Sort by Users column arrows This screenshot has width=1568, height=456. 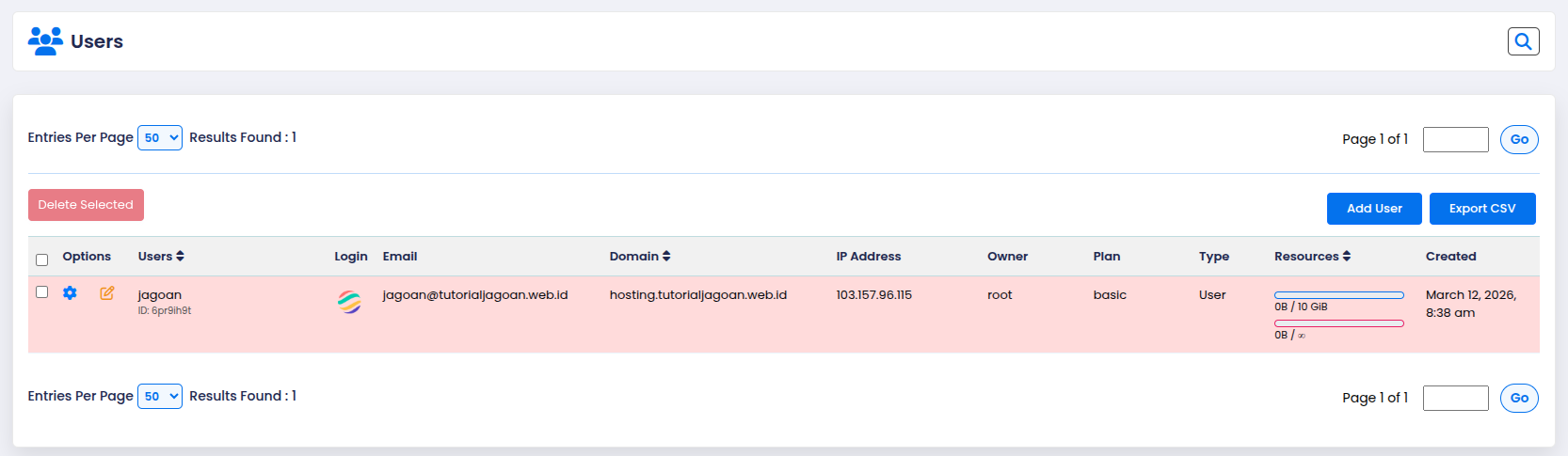(180, 256)
